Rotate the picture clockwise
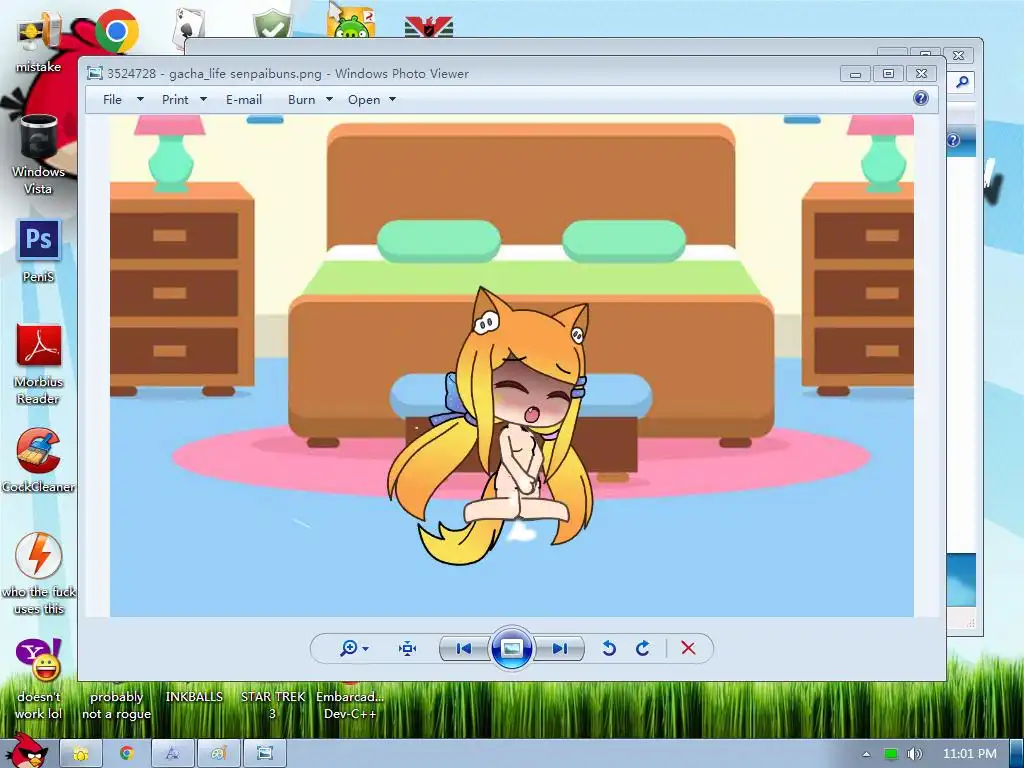 coord(643,648)
